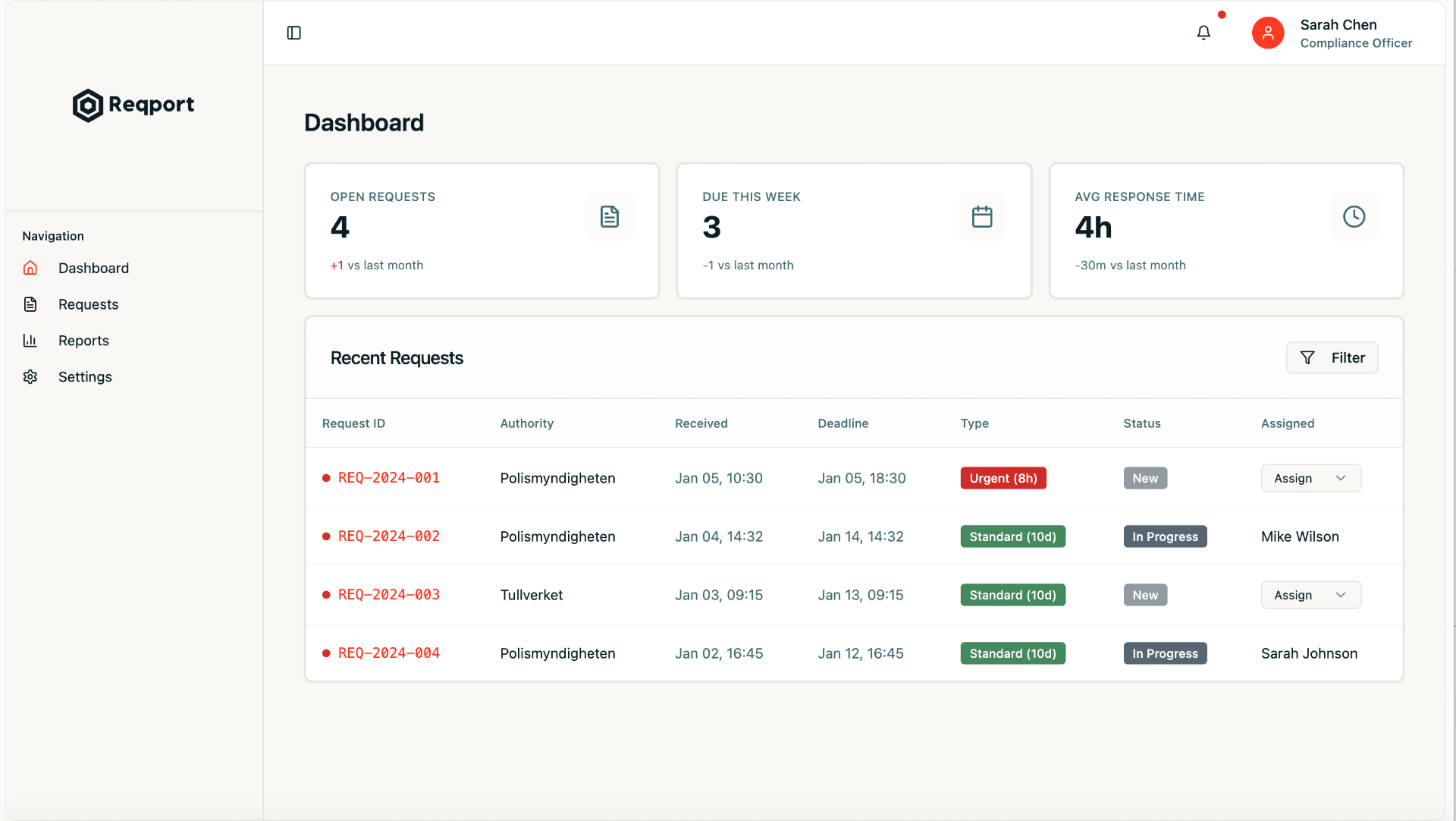Click Standard (10d) badge for REQ-2024-004
Screen dimensions: 1456x821
pyautogui.click(x=1012, y=653)
